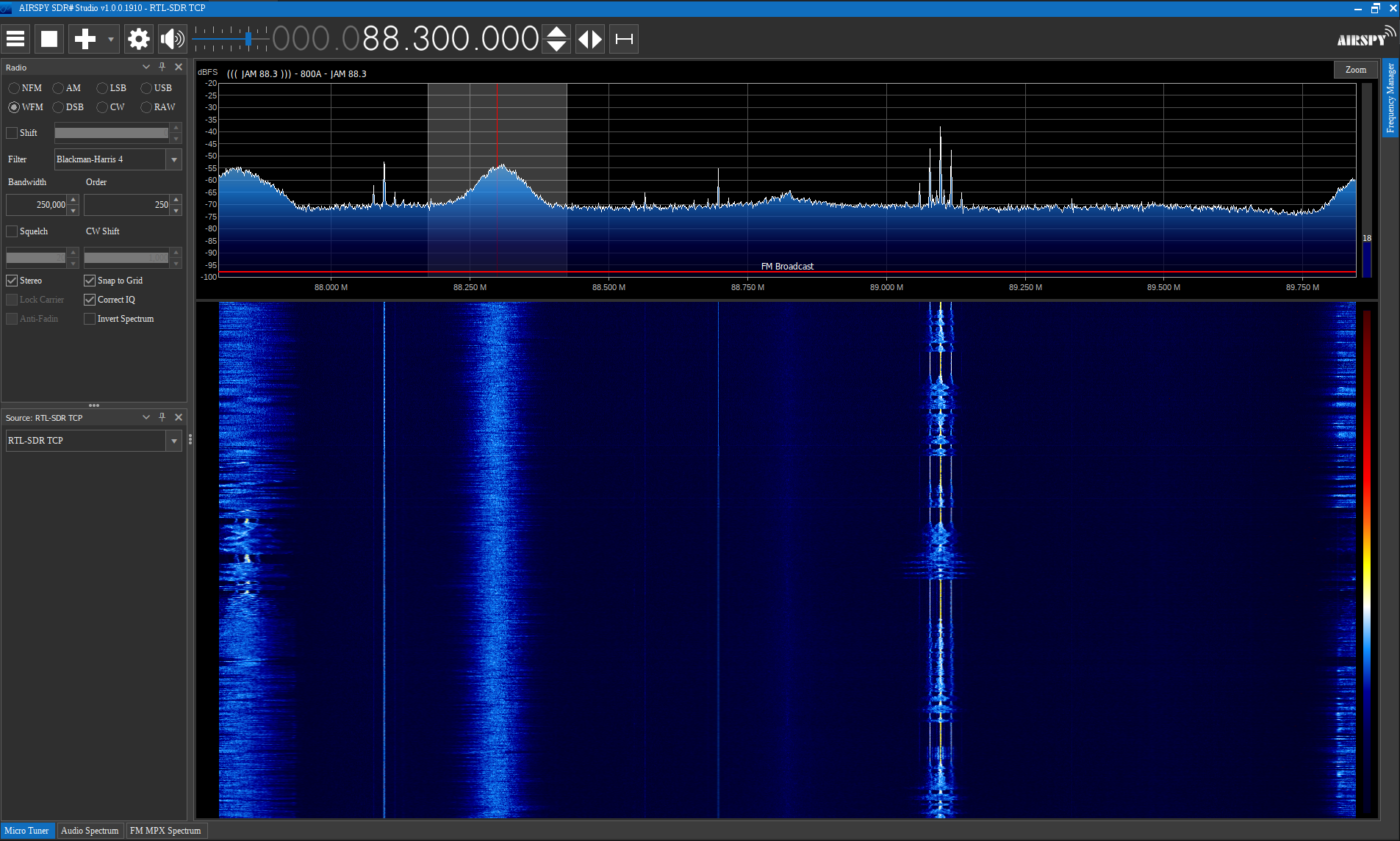Enable Invert Spectrum

click(90, 319)
